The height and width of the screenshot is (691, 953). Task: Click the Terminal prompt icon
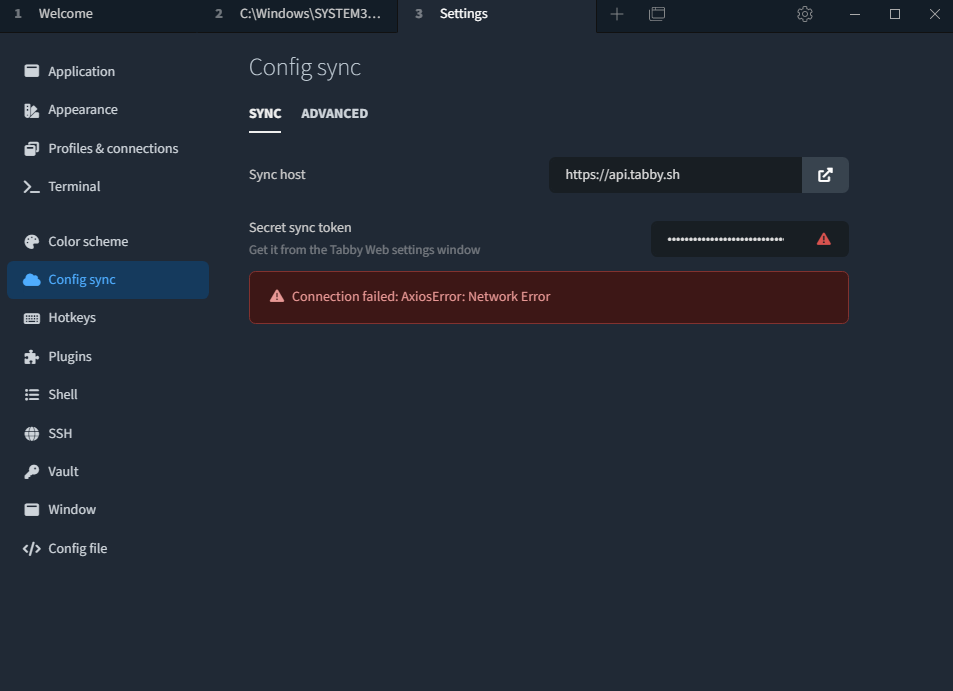pyautogui.click(x=32, y=187)
